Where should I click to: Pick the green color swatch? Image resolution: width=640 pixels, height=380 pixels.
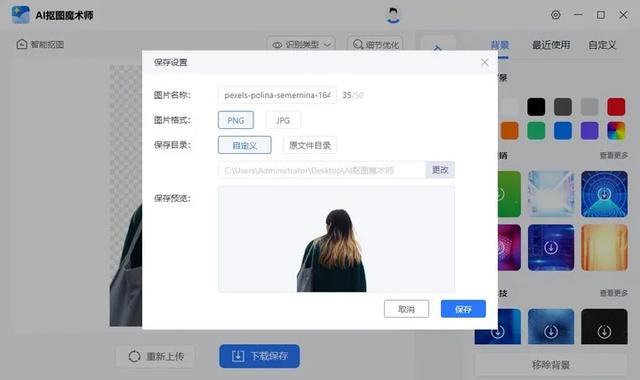(536, 131)
